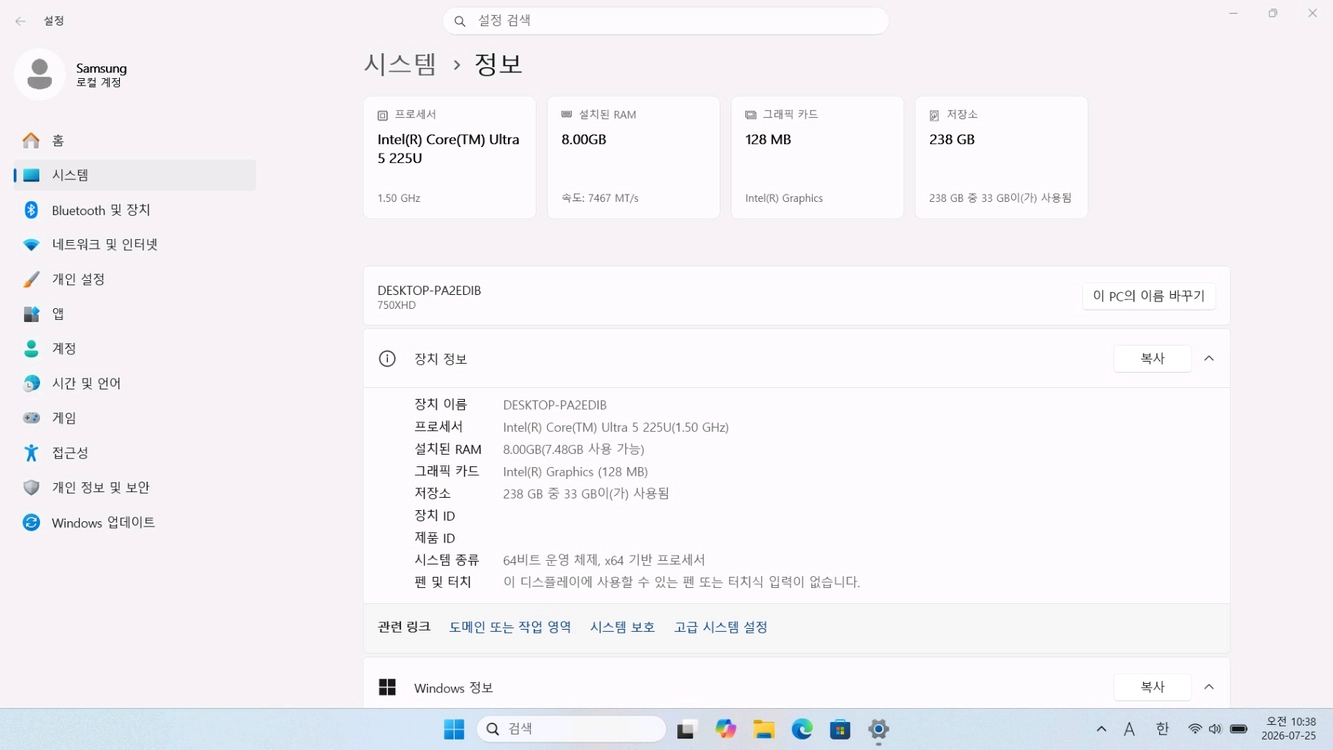Click the graphics card icon on card

pos(751,115)
